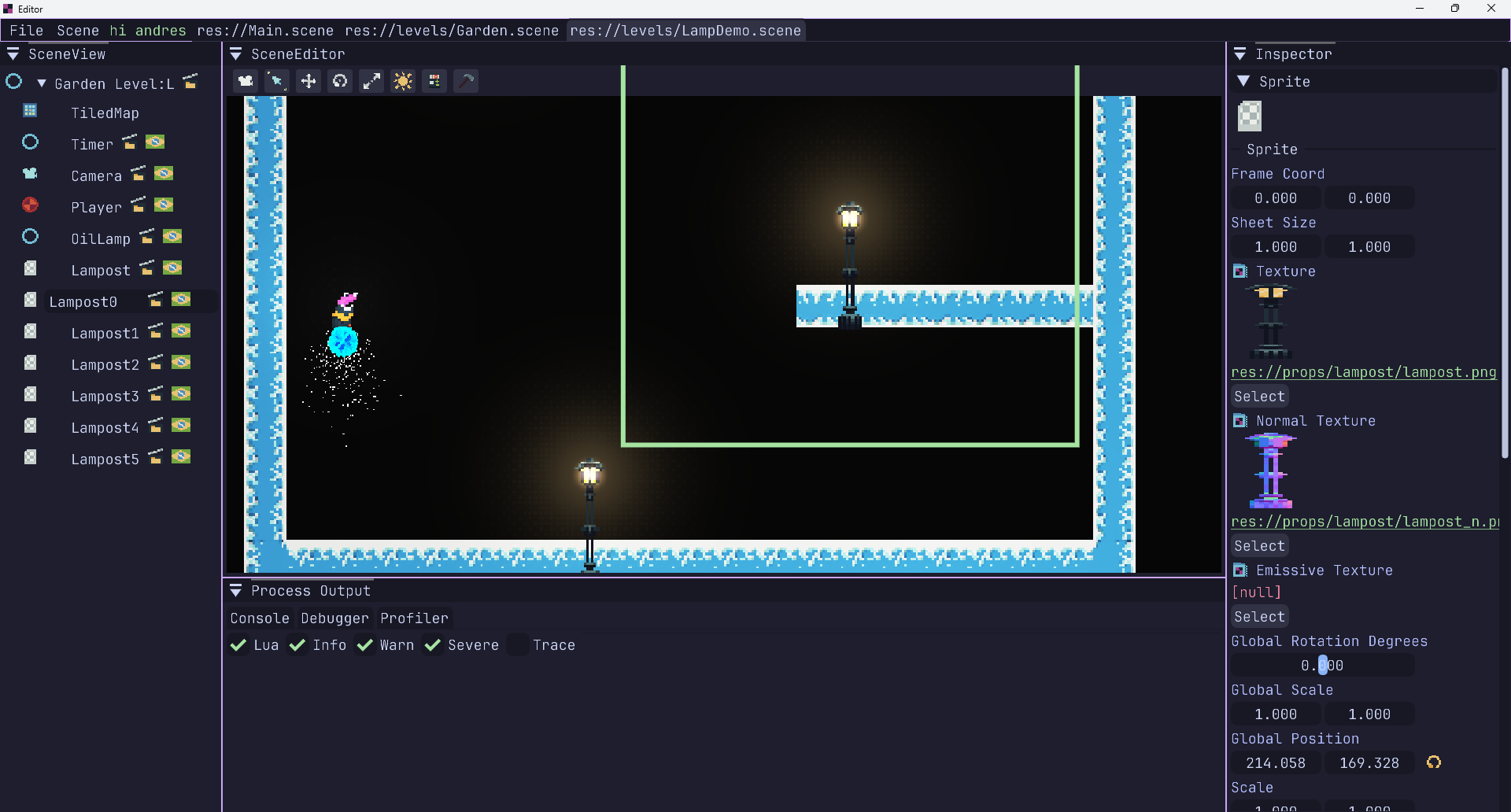Open the res://props/lampost/lampost.png link
The width and height of the screenshot is (1511, 812).
pyautogui.click(x=1364, y=372)
